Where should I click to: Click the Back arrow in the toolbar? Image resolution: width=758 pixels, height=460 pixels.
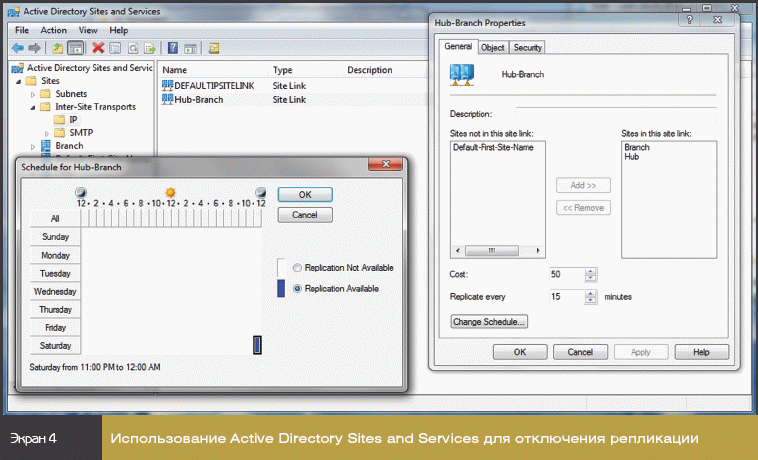tap(17, 47)
